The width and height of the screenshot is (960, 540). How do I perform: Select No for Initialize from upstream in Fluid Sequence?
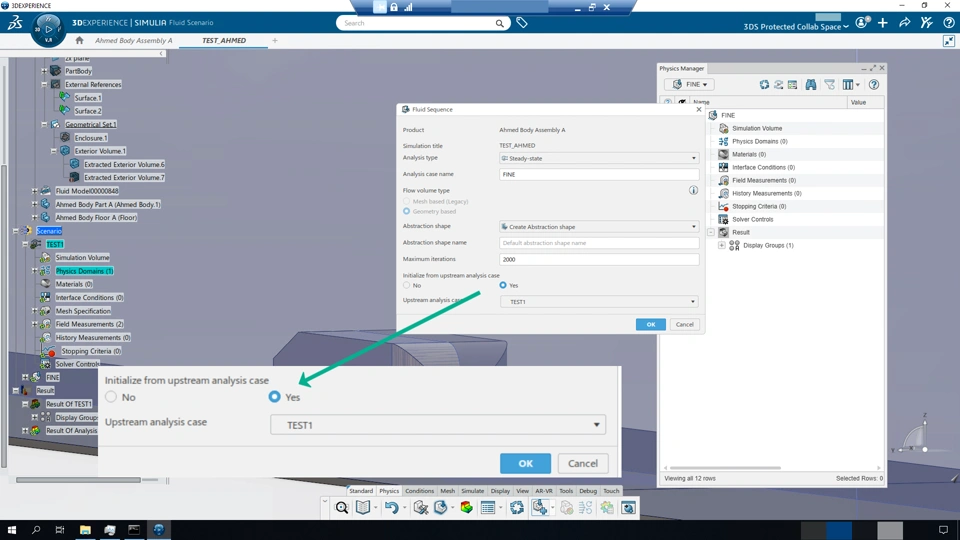pos(407,285)
